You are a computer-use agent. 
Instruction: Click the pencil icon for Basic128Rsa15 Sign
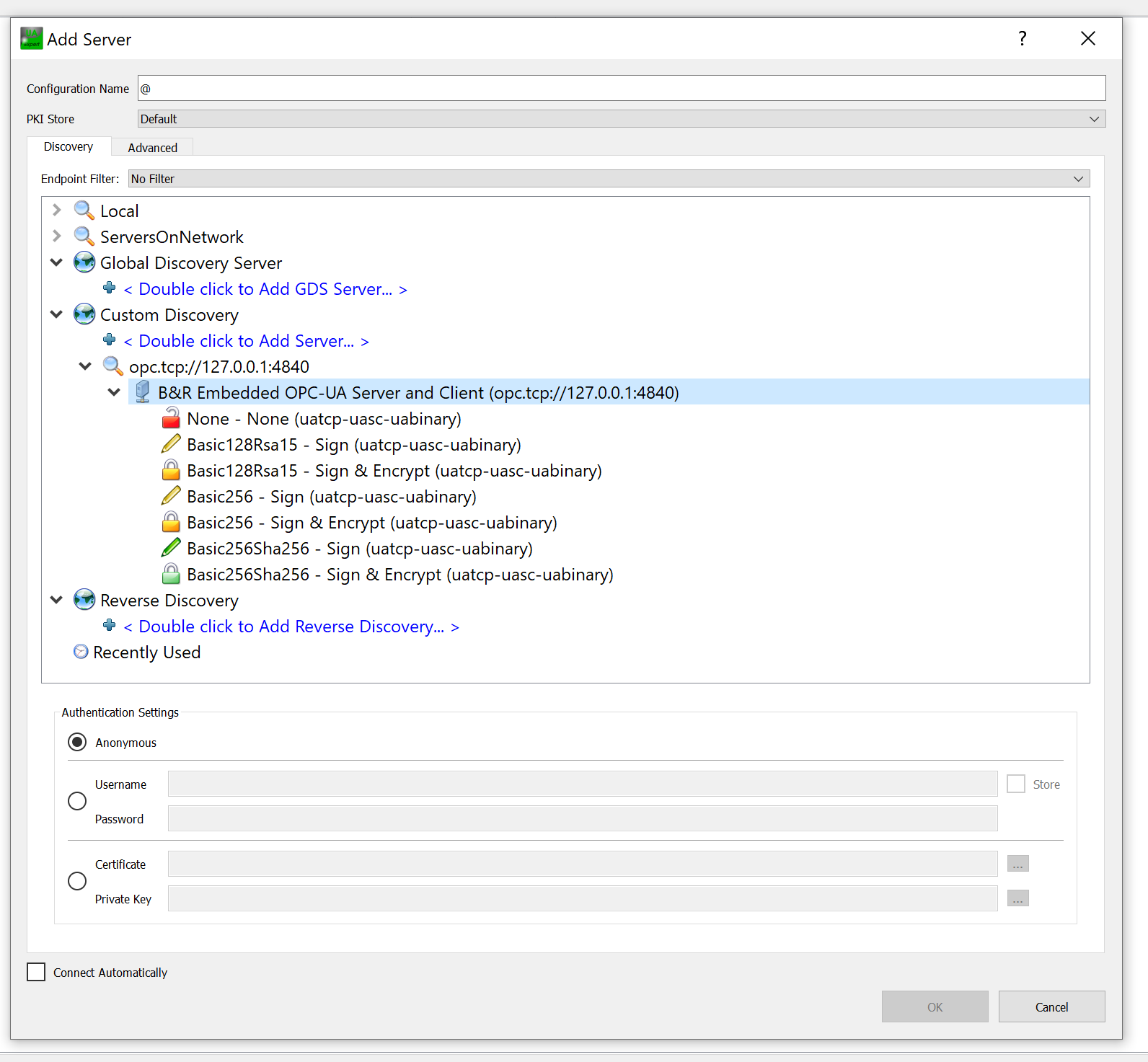click(171, 444)
